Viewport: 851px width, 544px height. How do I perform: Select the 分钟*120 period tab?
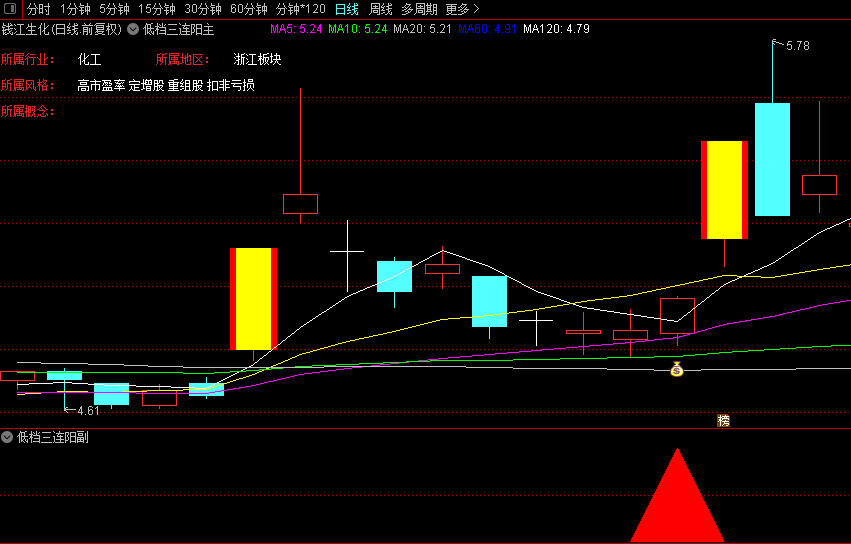301,9
